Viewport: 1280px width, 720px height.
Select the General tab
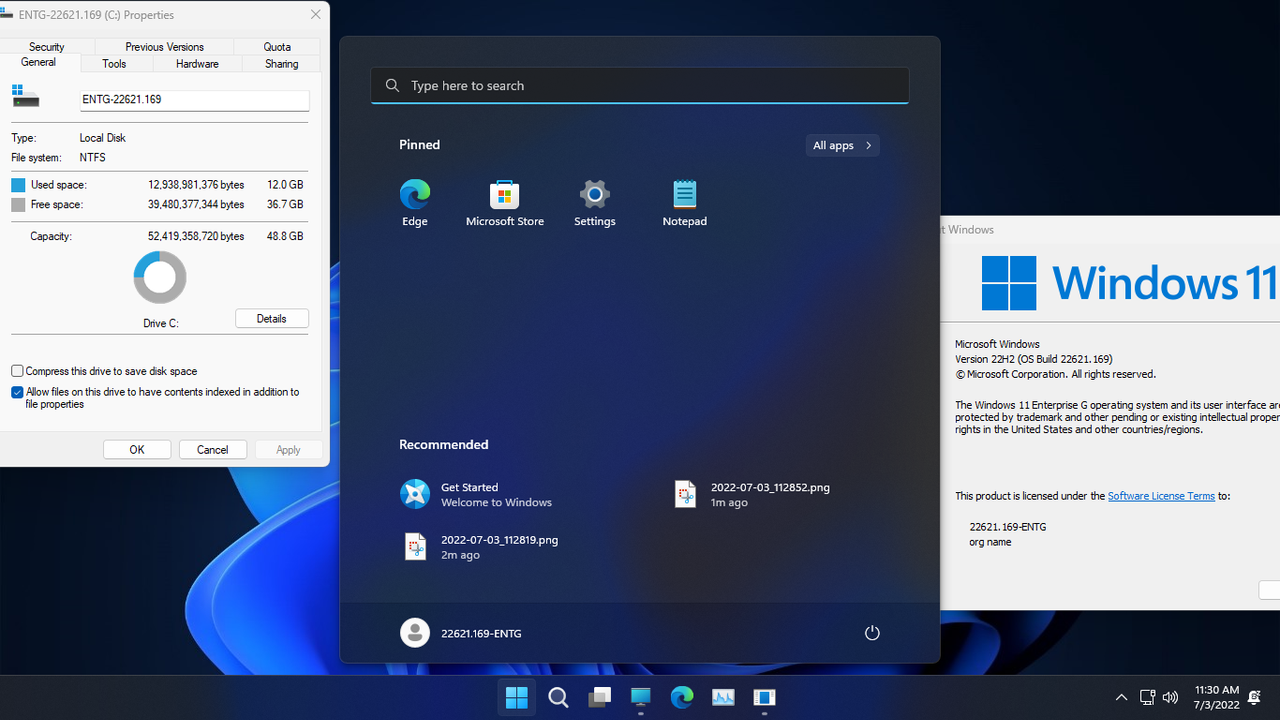[38, 62]
